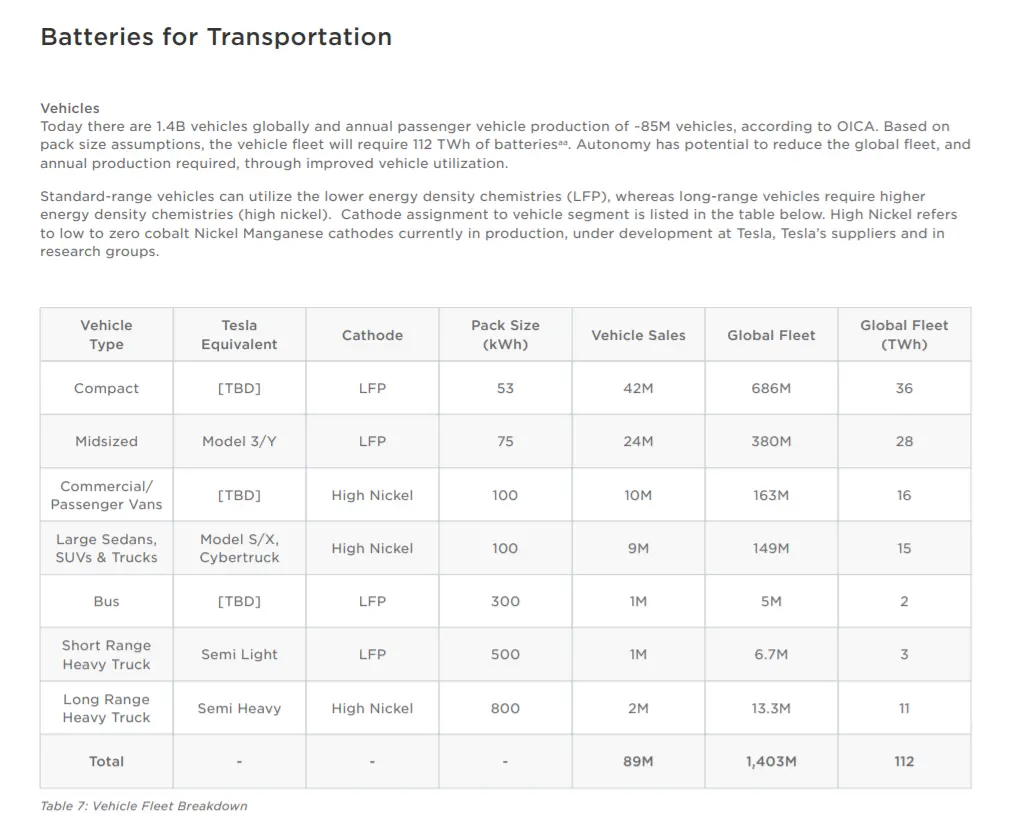Click the 'Batteries for Transportation' page title
Viewport: 1011px width, 834px height.
click(x=216, y=38)
